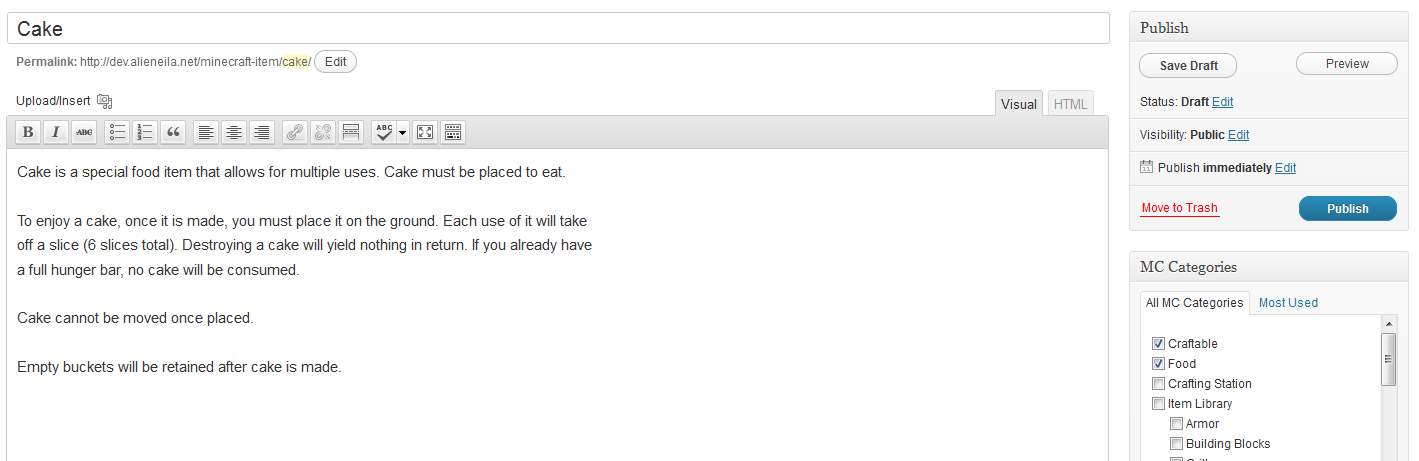The height and width of the screenshot is (461, 1419).
Task: Insert a numbered list
Action: coord(146,132)
